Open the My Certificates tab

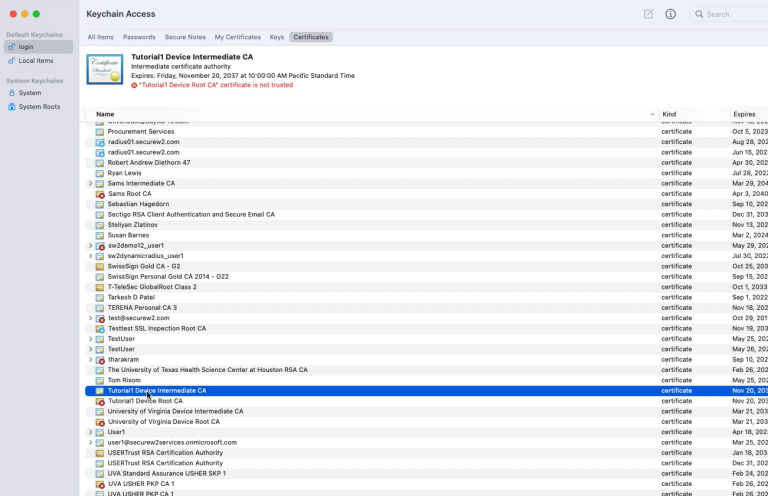[237, 37]
